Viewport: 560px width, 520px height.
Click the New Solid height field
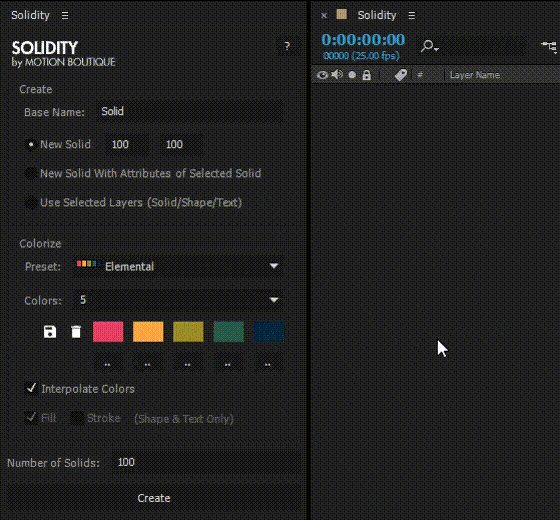tap(181, 144)
